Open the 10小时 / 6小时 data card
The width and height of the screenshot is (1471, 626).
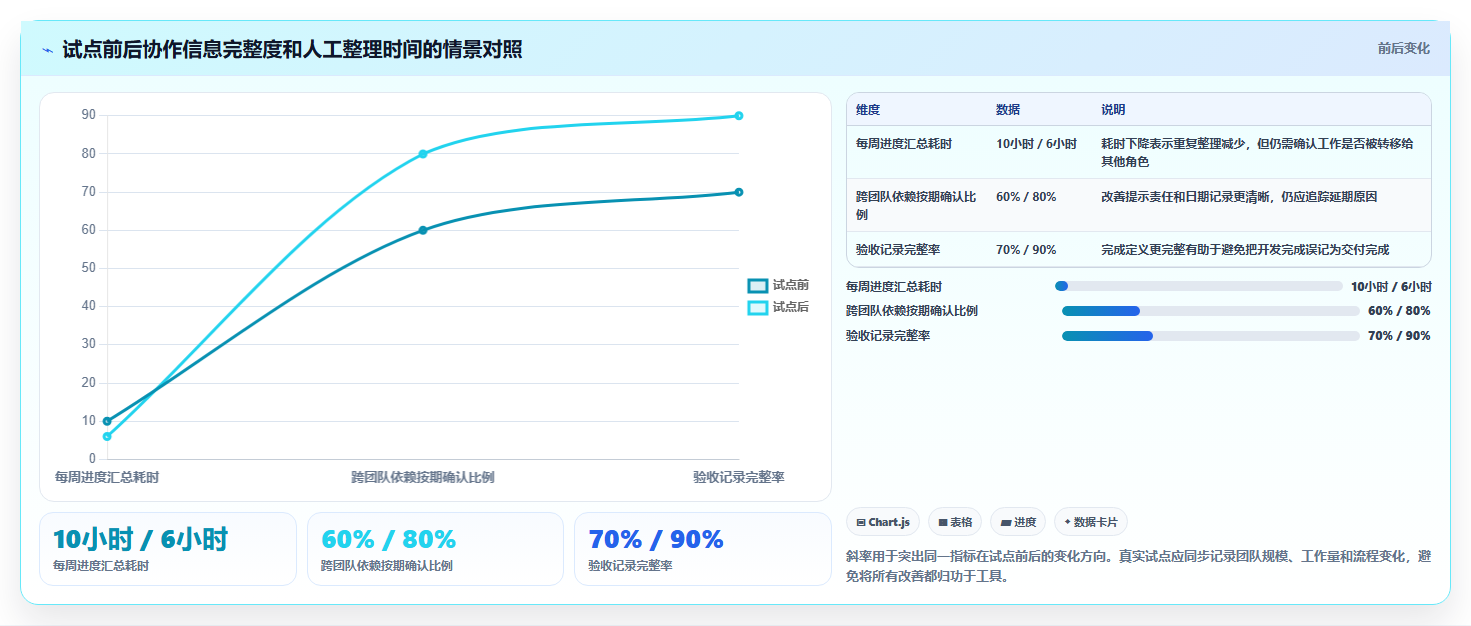click(168, 549)
